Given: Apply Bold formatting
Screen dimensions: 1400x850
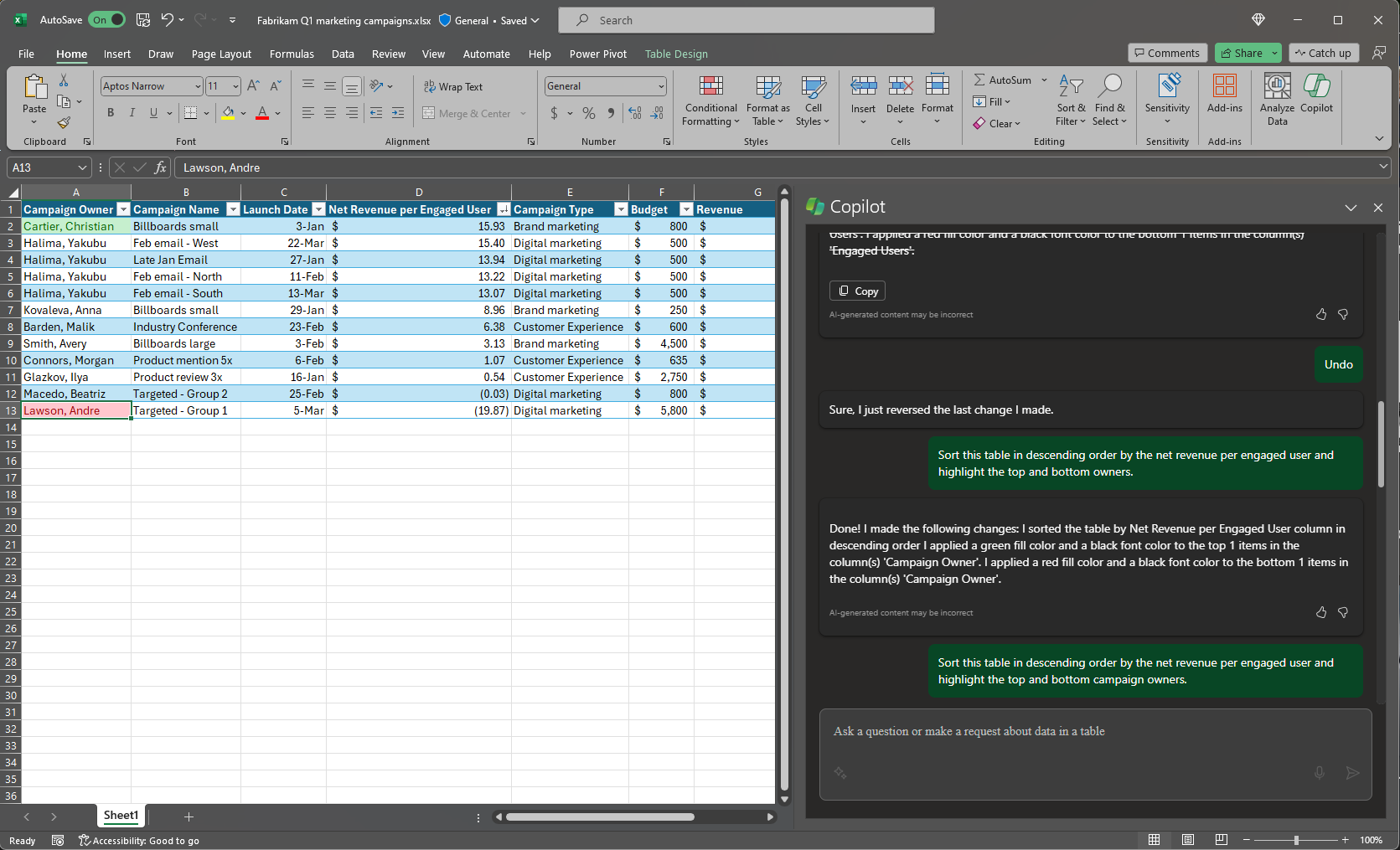Looking at the screenshot, I should tap(110, 113).
